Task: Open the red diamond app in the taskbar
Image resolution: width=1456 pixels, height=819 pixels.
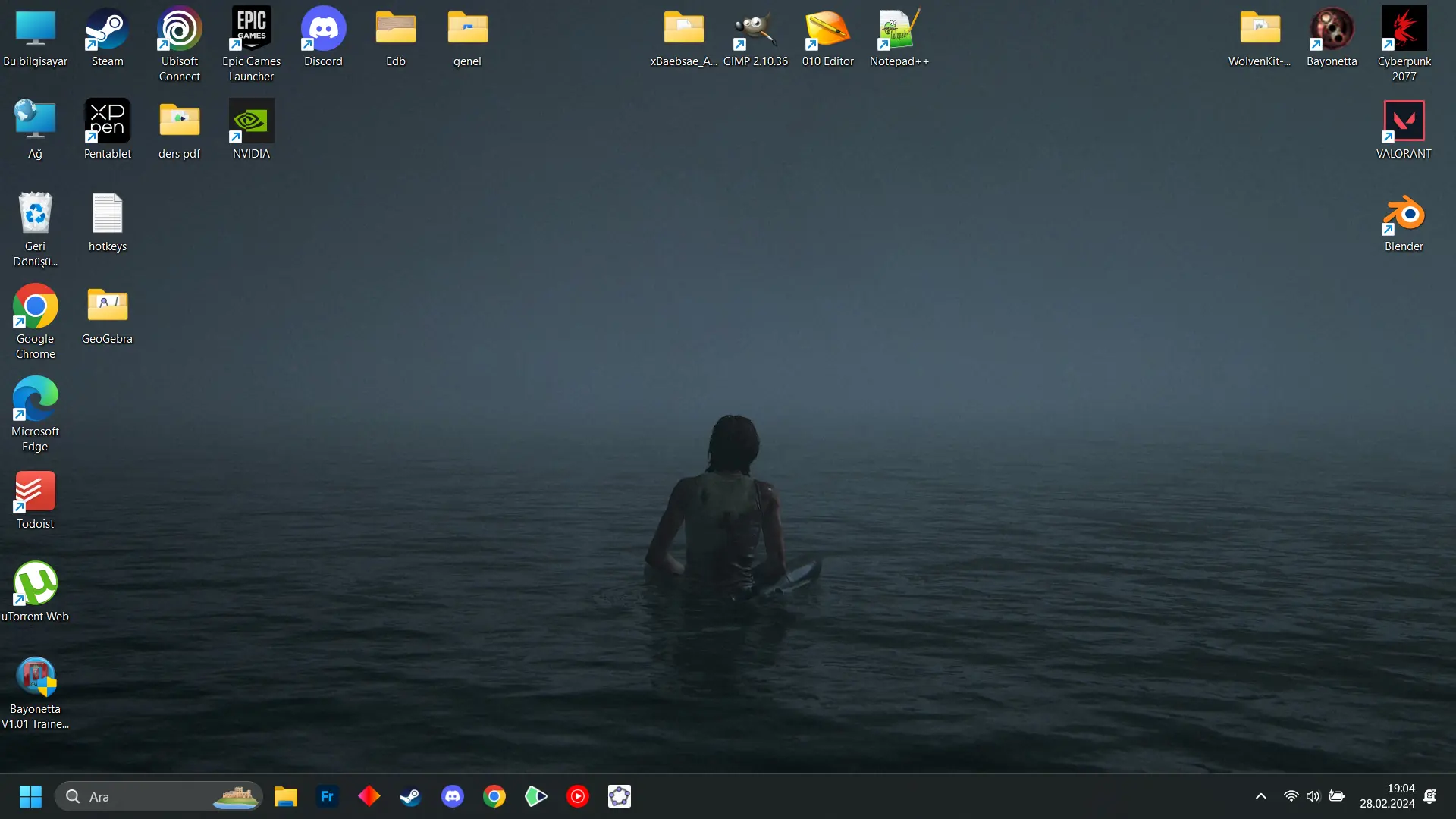Action: [x=369, y=796]
